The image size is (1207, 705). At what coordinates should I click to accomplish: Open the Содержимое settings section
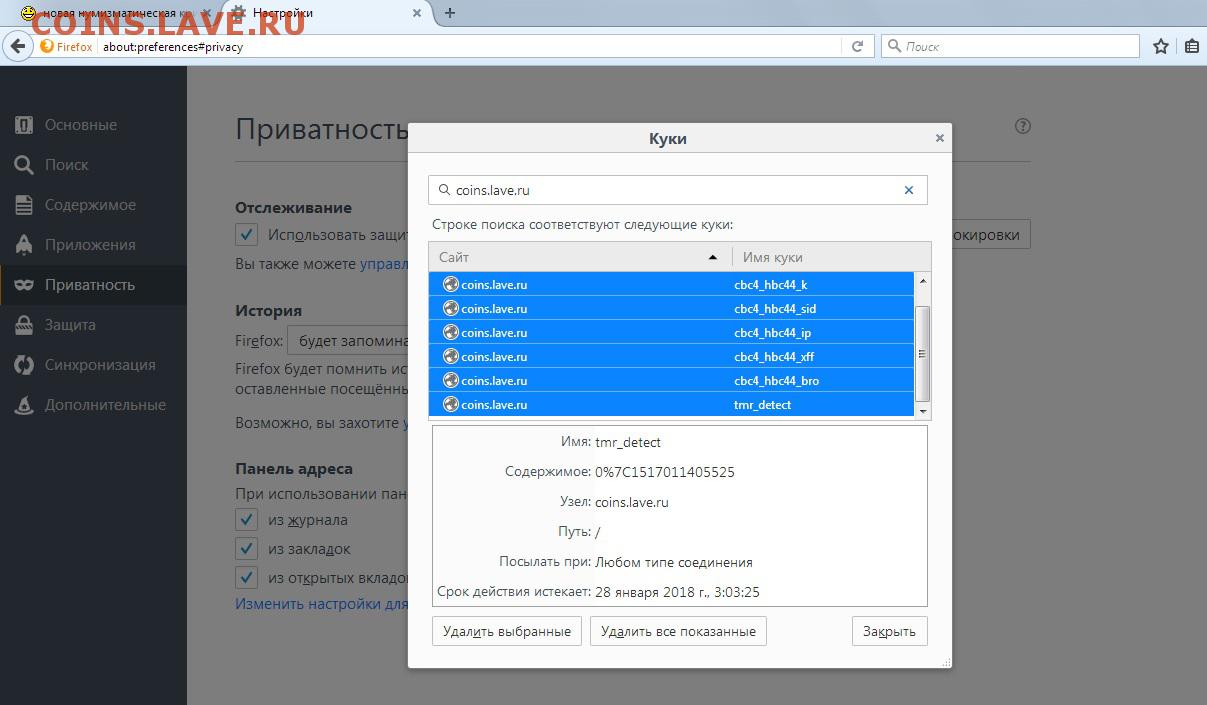pos(93,205)
